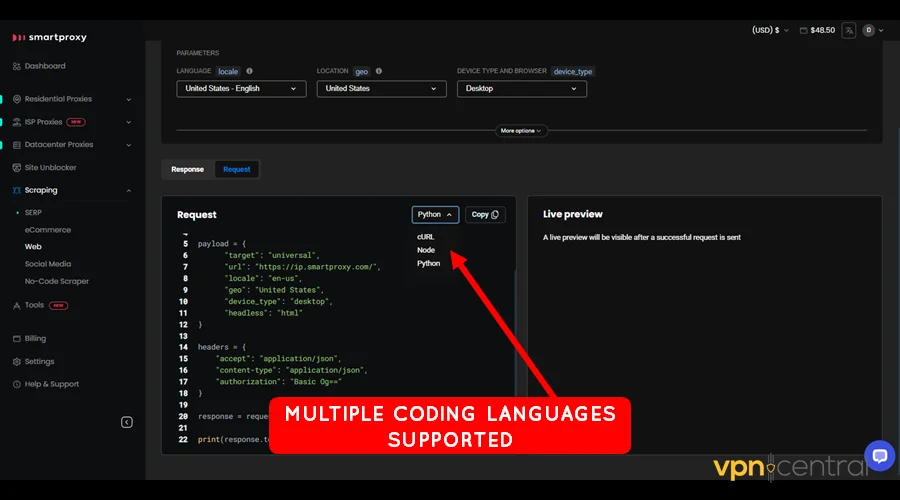Open the Language United States - English dropdown
The image size is (900, 500).
(241, 88)
